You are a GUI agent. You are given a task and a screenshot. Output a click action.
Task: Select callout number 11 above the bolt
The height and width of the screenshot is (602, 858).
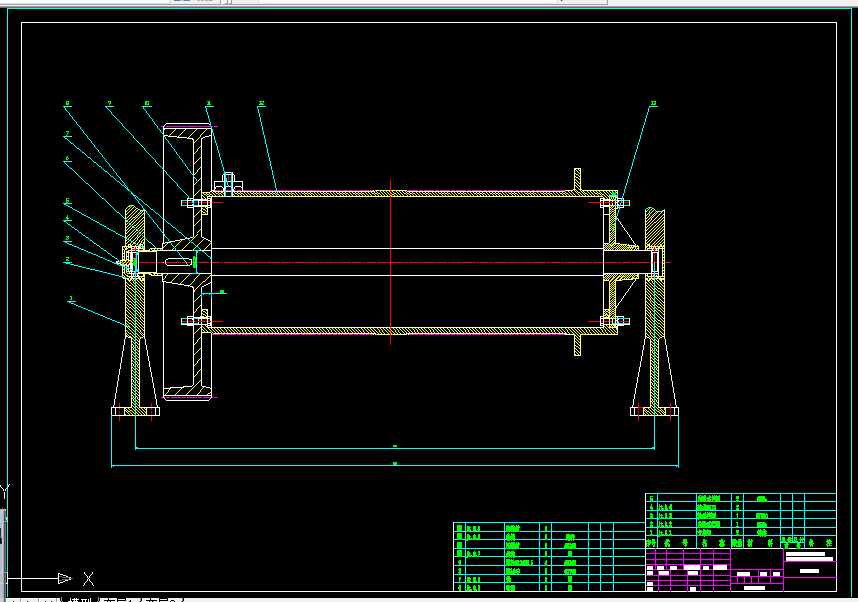209,103
